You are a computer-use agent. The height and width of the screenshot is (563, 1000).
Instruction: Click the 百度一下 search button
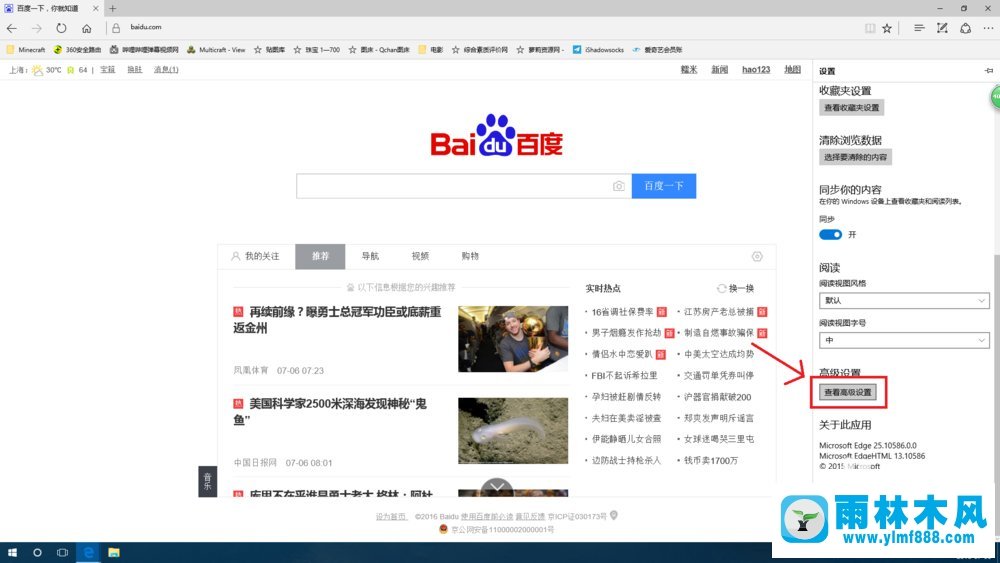click(663, 186)
